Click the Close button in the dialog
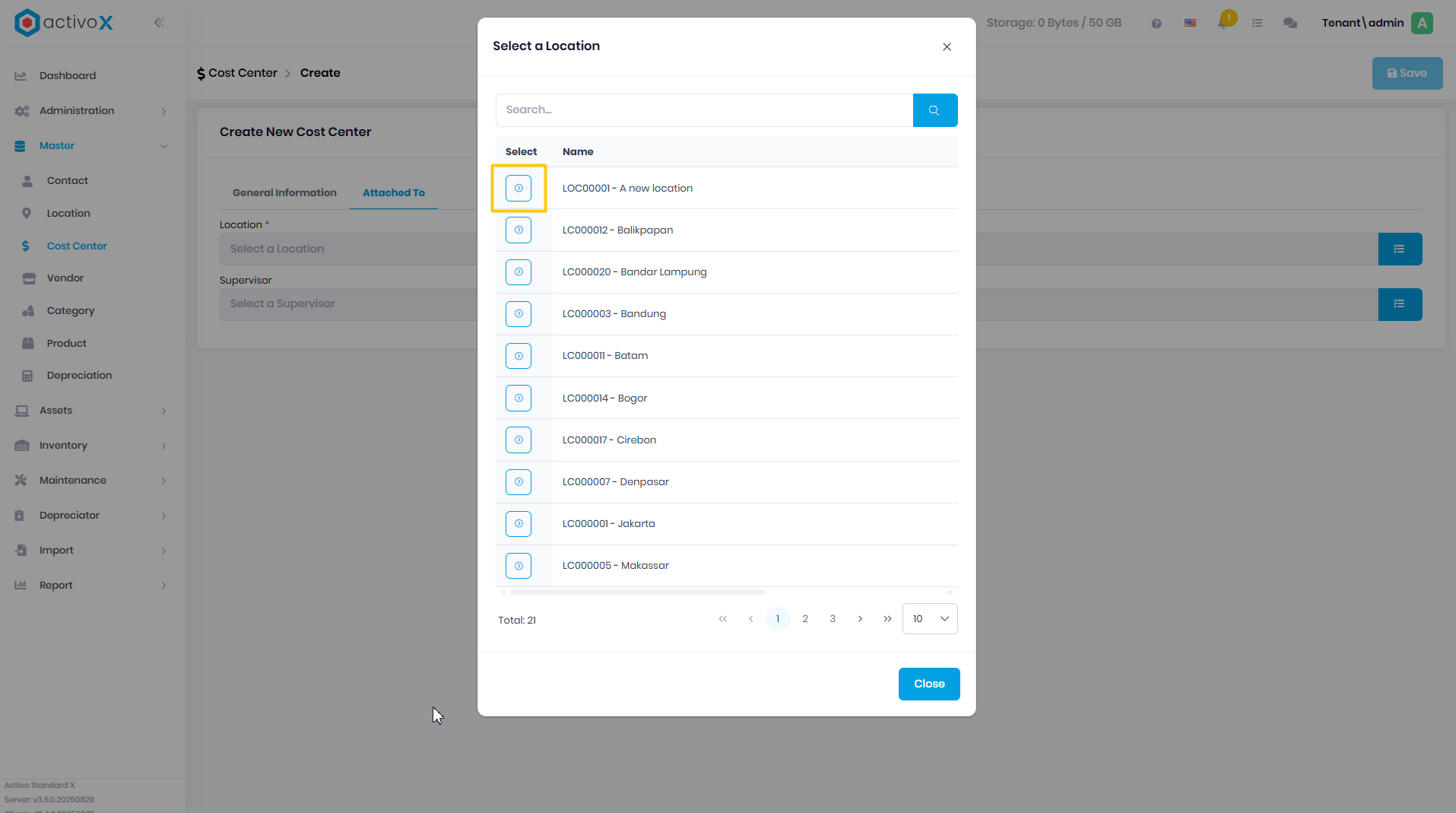This screenshot has height=813, width=1456. (929, 684)
